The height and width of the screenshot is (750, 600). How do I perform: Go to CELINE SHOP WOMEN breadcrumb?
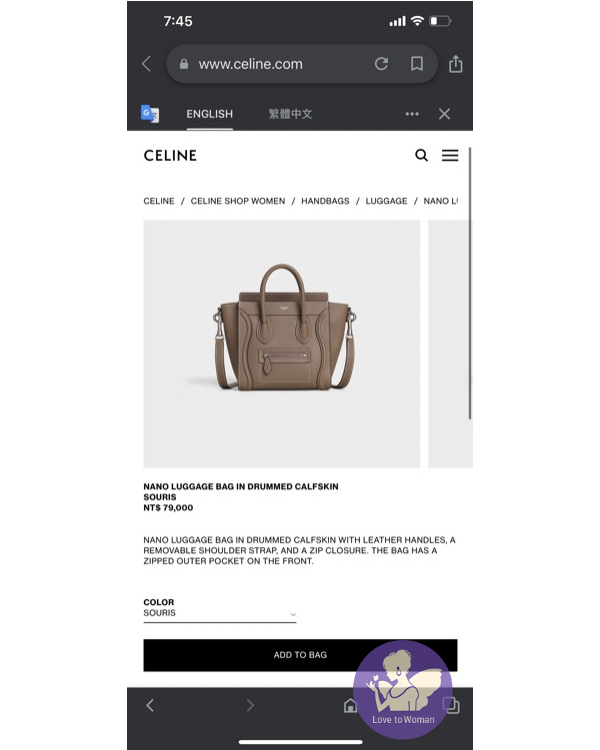tap(238, 201)
